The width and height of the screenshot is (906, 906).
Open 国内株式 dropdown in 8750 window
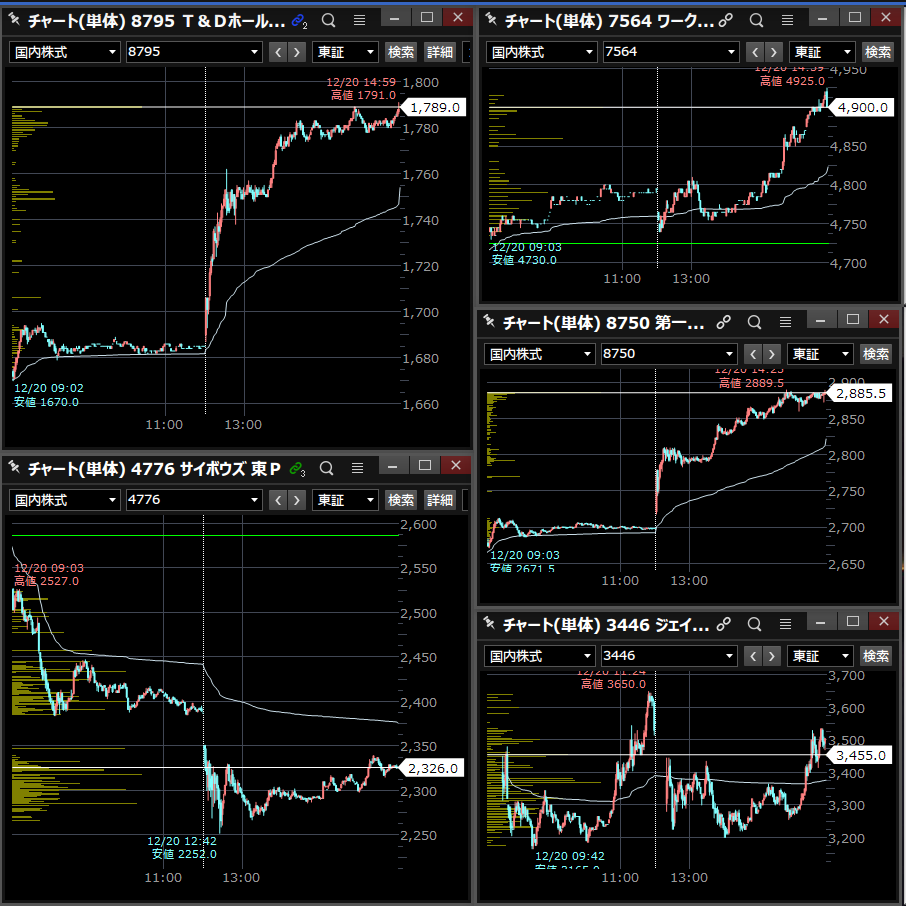coord(540,354)
